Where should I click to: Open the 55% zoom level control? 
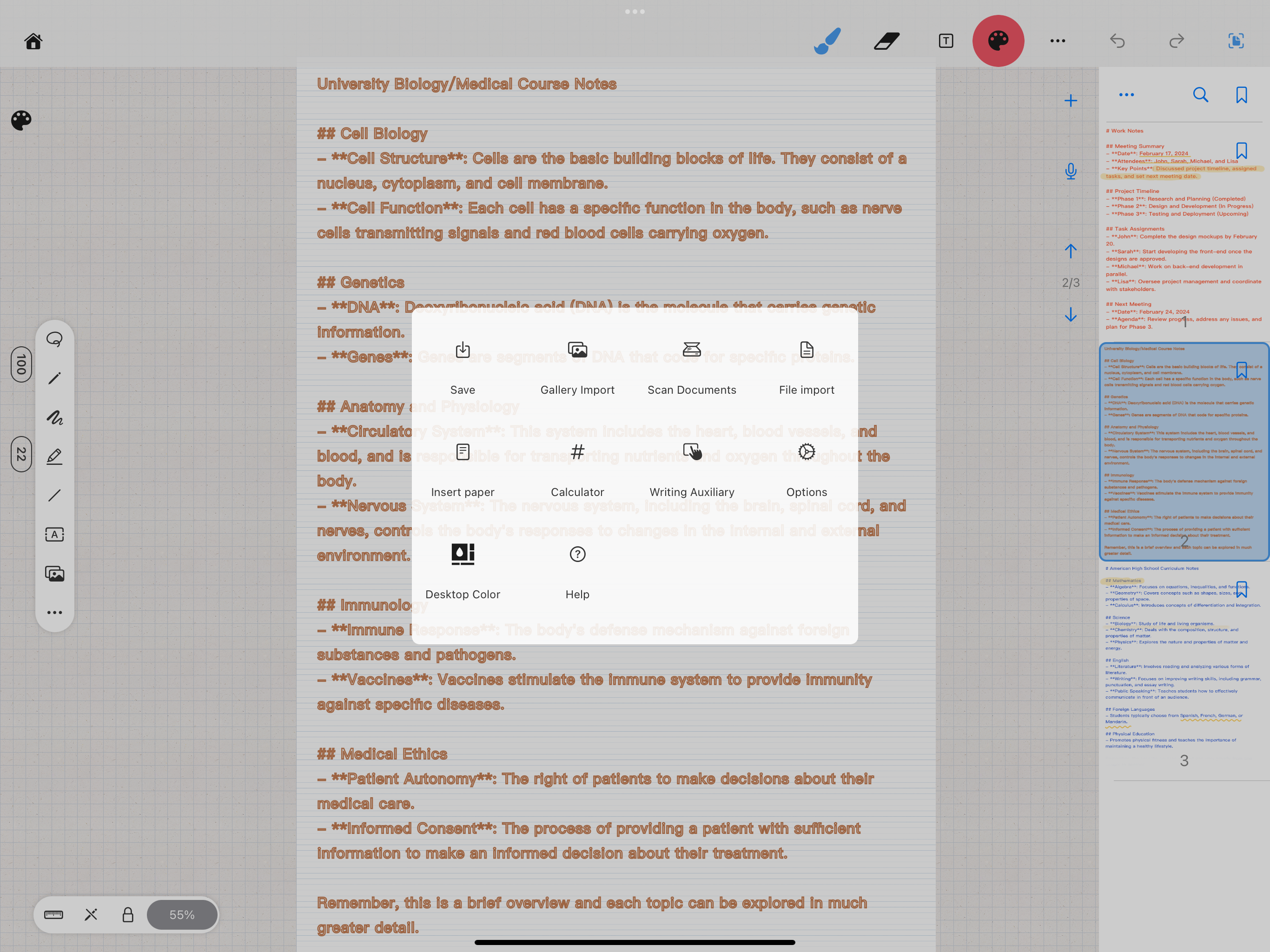coord(182,914)
